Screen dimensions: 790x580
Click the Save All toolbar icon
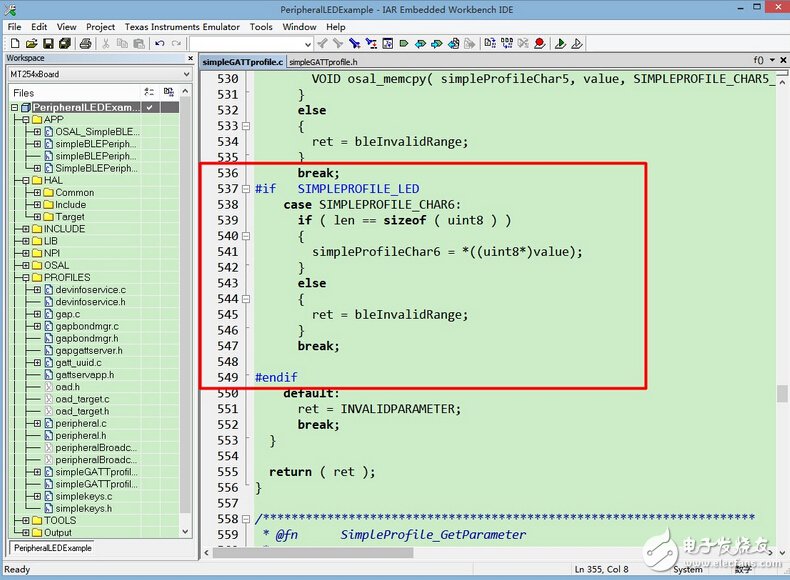[65, 43]
